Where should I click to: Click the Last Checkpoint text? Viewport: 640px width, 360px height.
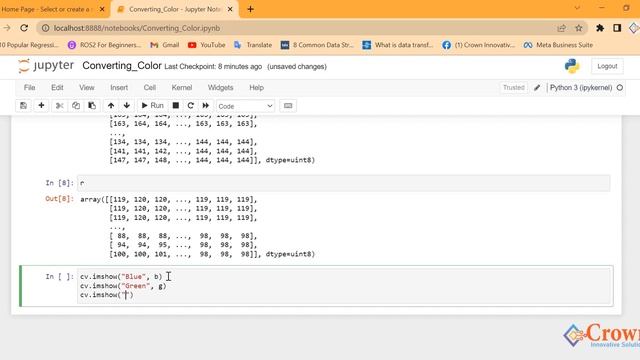click(213, 67)
